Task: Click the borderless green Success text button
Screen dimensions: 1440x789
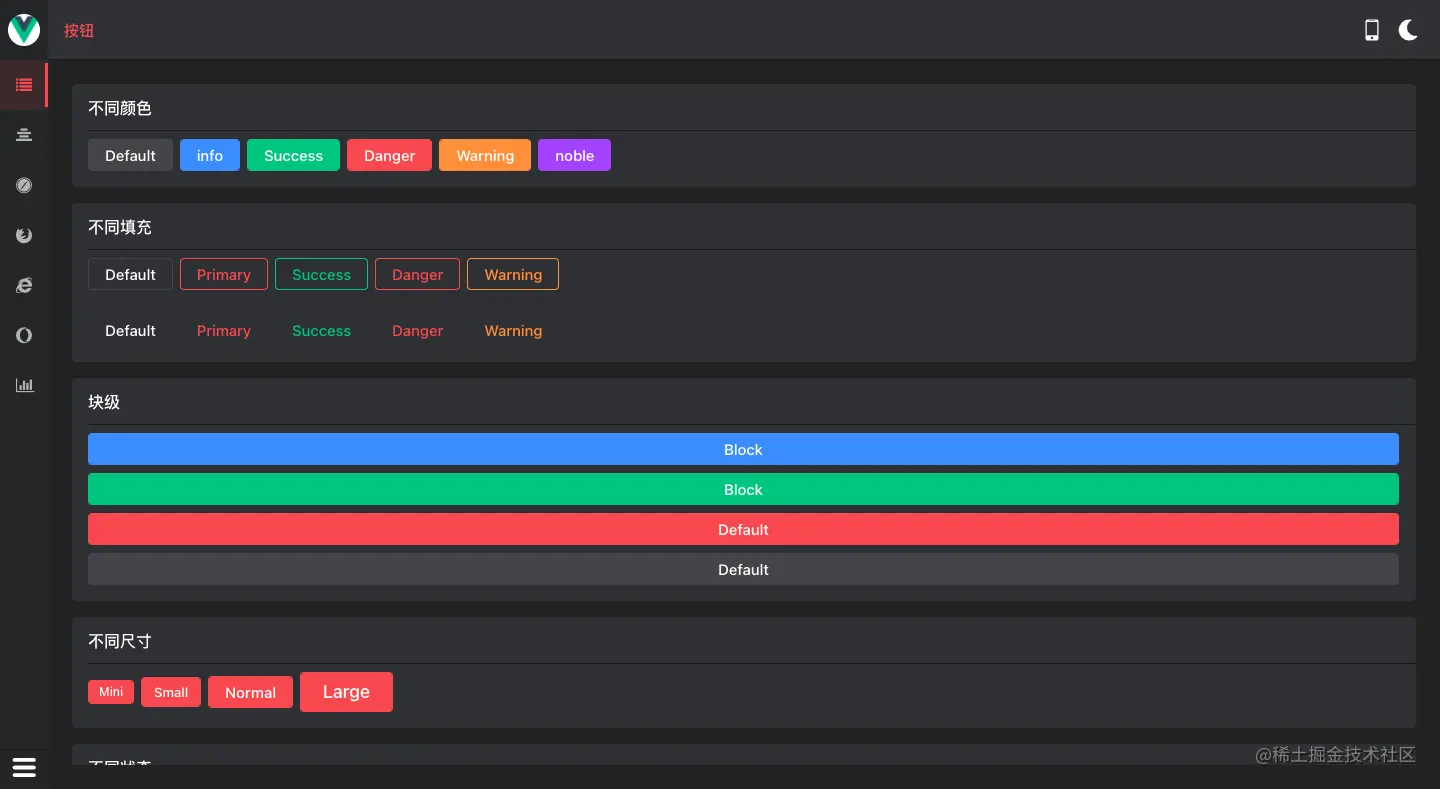Action: click(x=321, y=330)
